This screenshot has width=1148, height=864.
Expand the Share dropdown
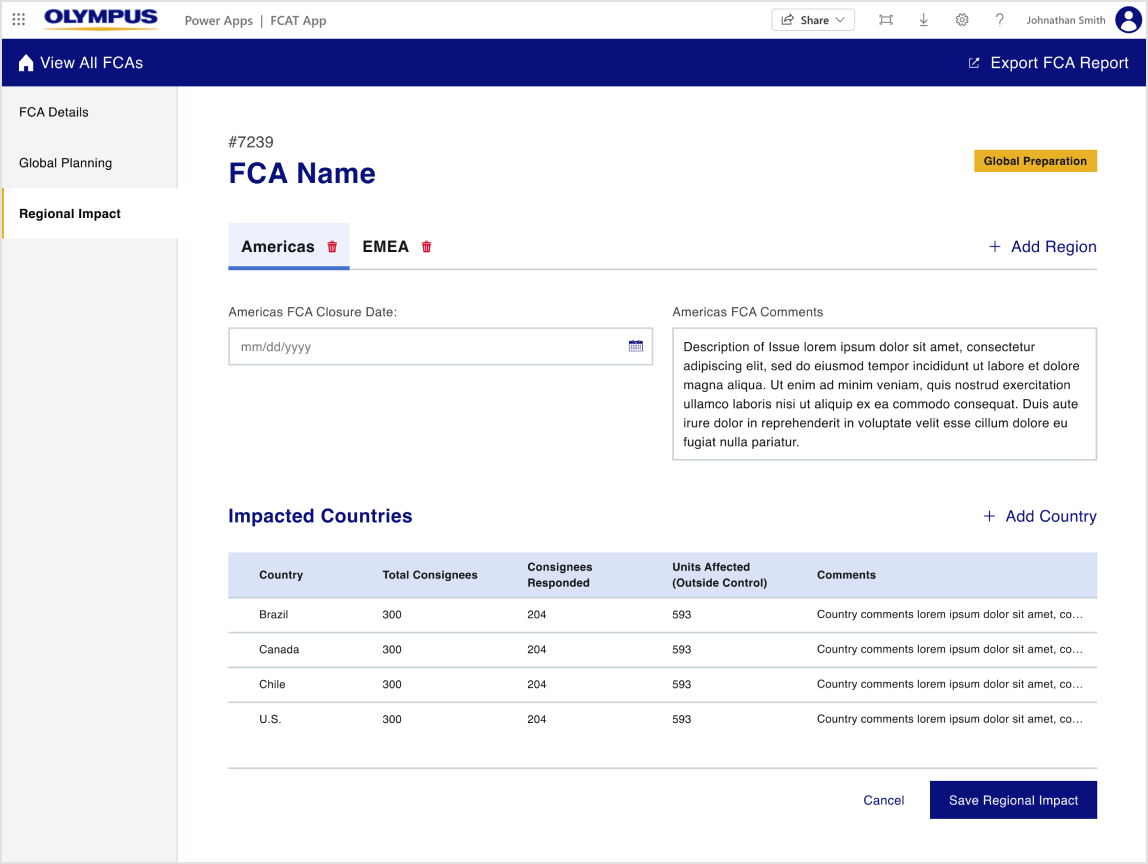pyautogui.click(x=813, y=20)
